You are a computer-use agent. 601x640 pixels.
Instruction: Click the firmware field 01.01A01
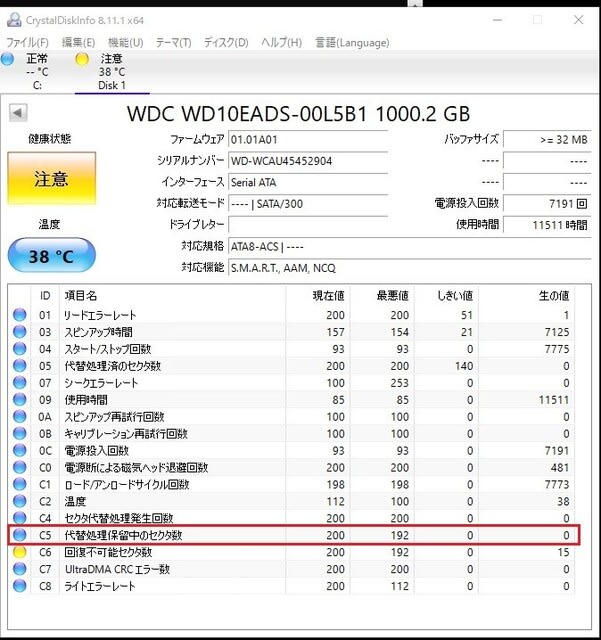click(308, 140)
